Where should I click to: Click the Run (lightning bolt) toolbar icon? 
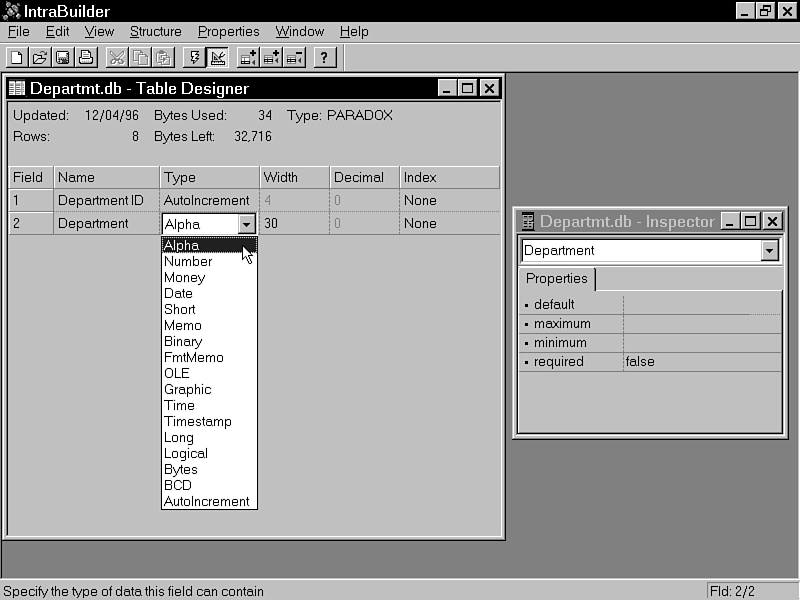tap(194, 57)
